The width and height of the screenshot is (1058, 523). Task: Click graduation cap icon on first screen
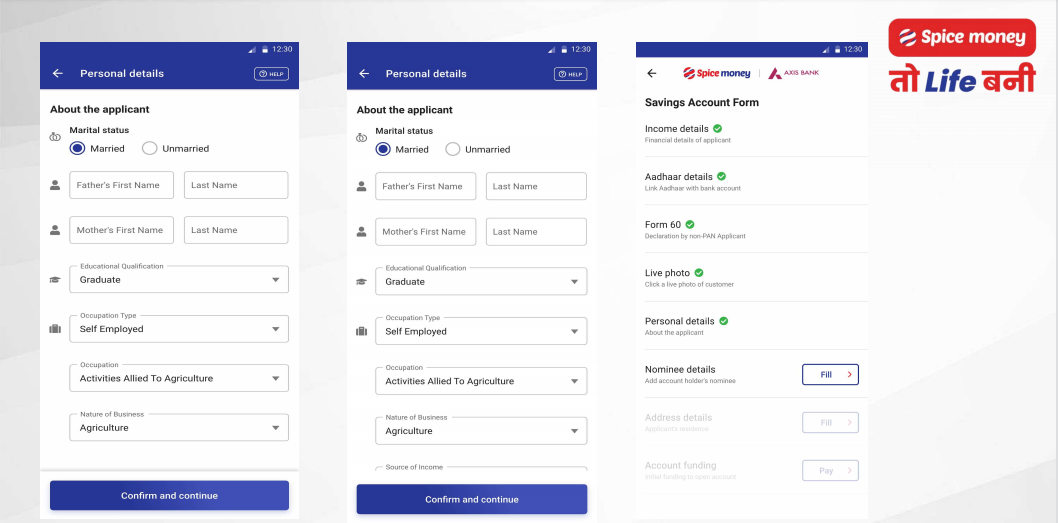click(55, 280)
